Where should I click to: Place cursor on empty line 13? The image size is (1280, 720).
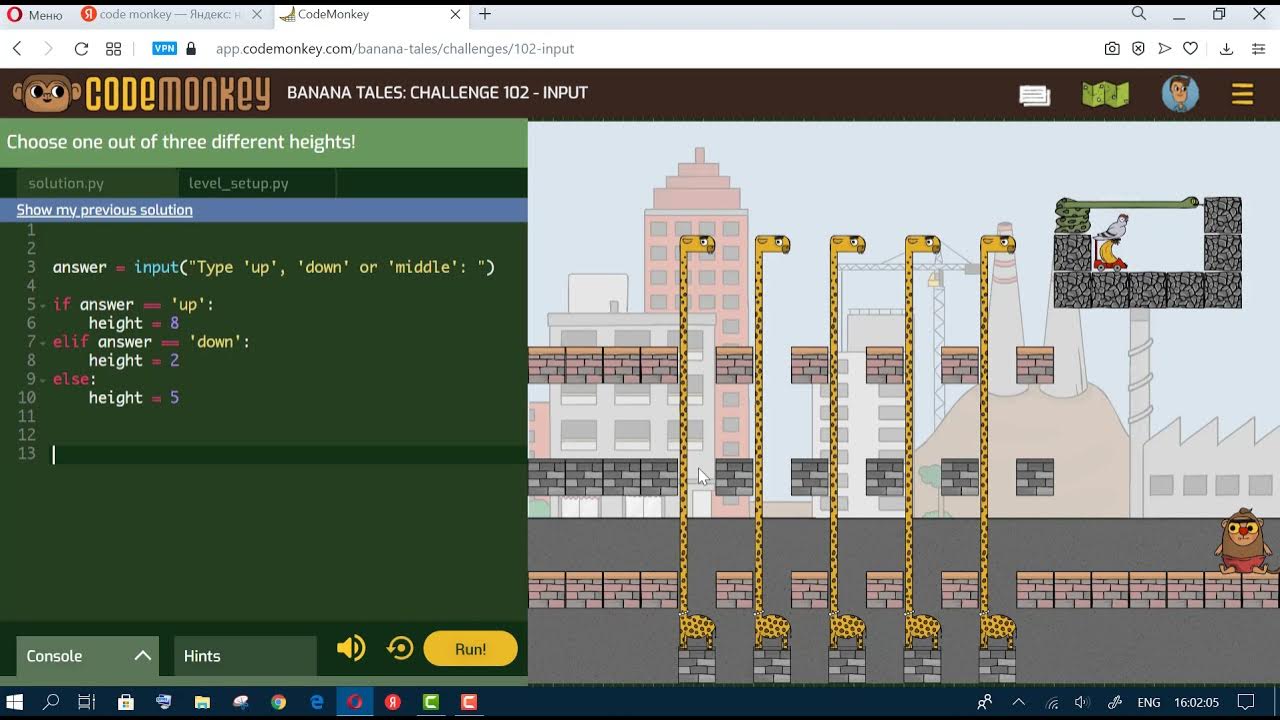click(x=290, y=454)
